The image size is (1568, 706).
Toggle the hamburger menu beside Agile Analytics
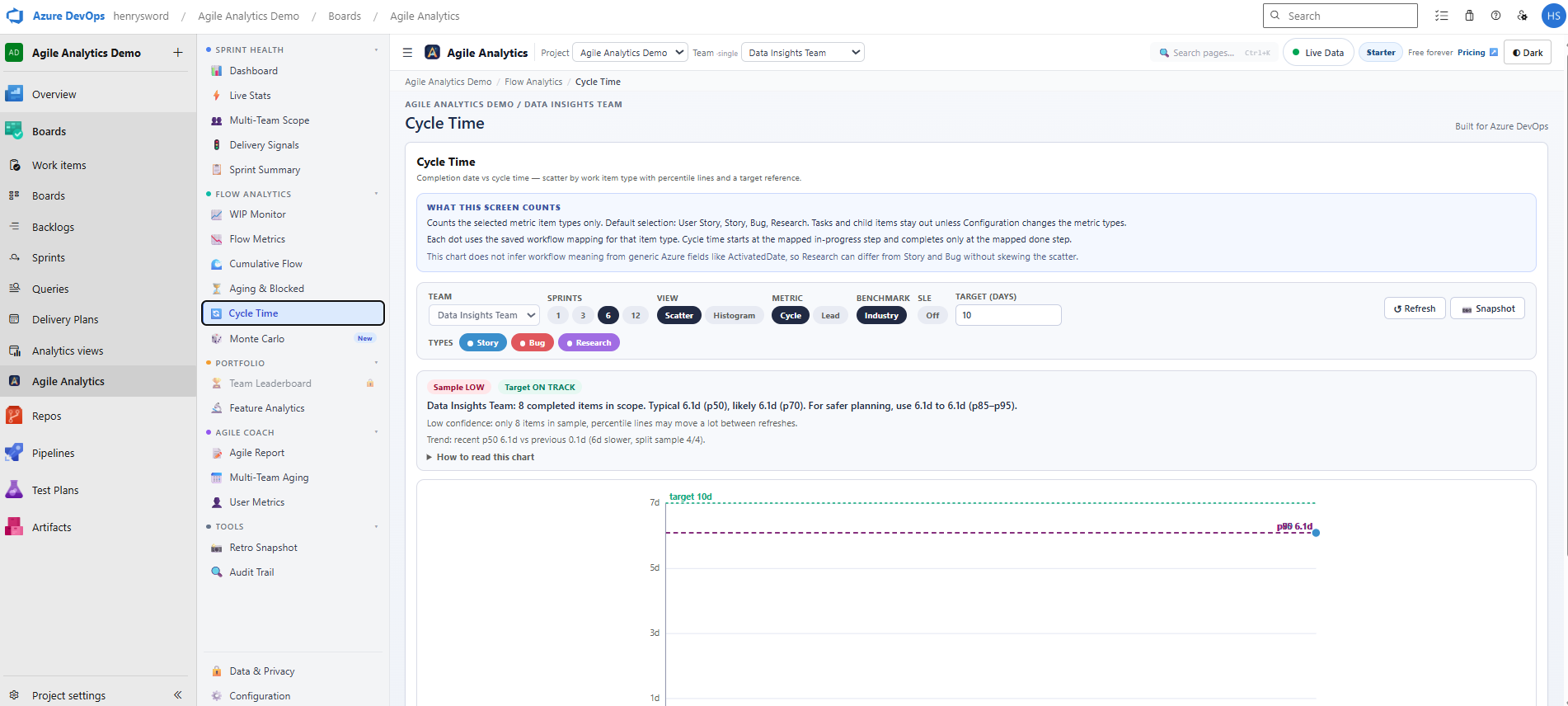(x=407, y=53)
